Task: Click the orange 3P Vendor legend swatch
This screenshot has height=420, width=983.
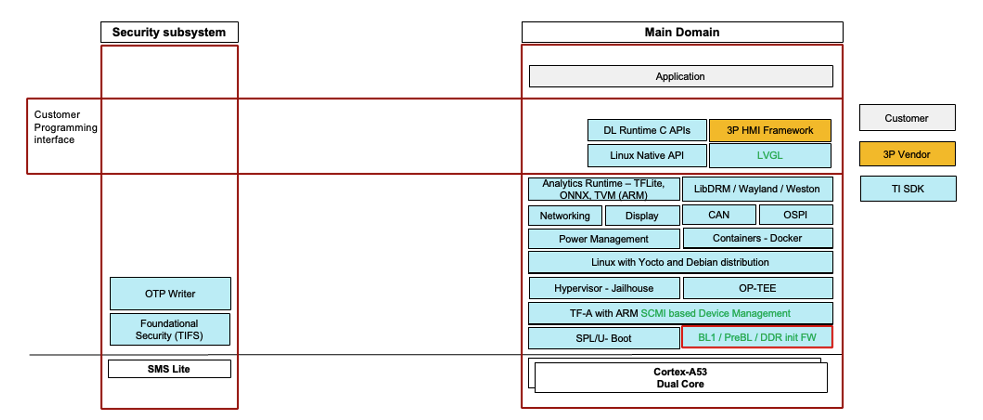Action: click(x=907, y=153)
